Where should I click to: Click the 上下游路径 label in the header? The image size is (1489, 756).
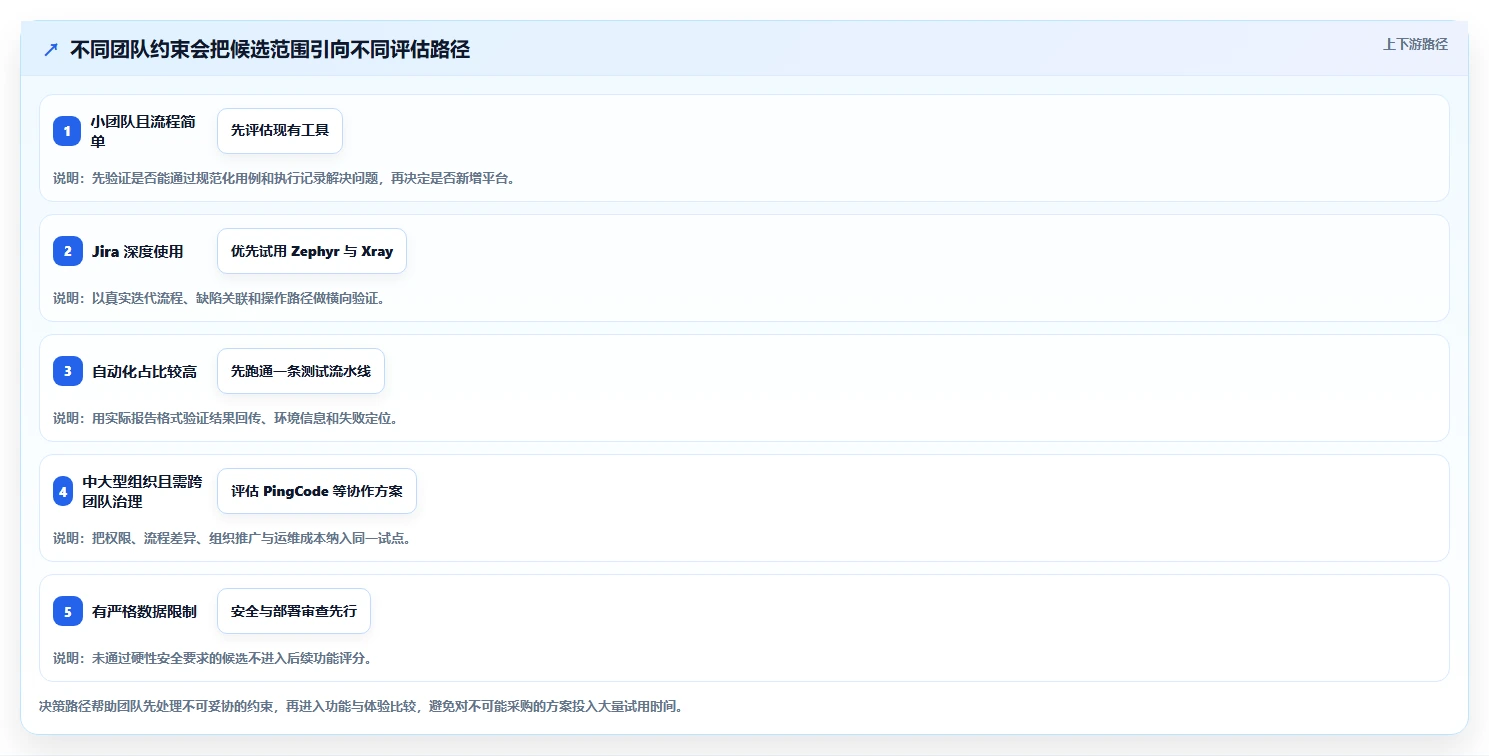[x=1415, y=44]
